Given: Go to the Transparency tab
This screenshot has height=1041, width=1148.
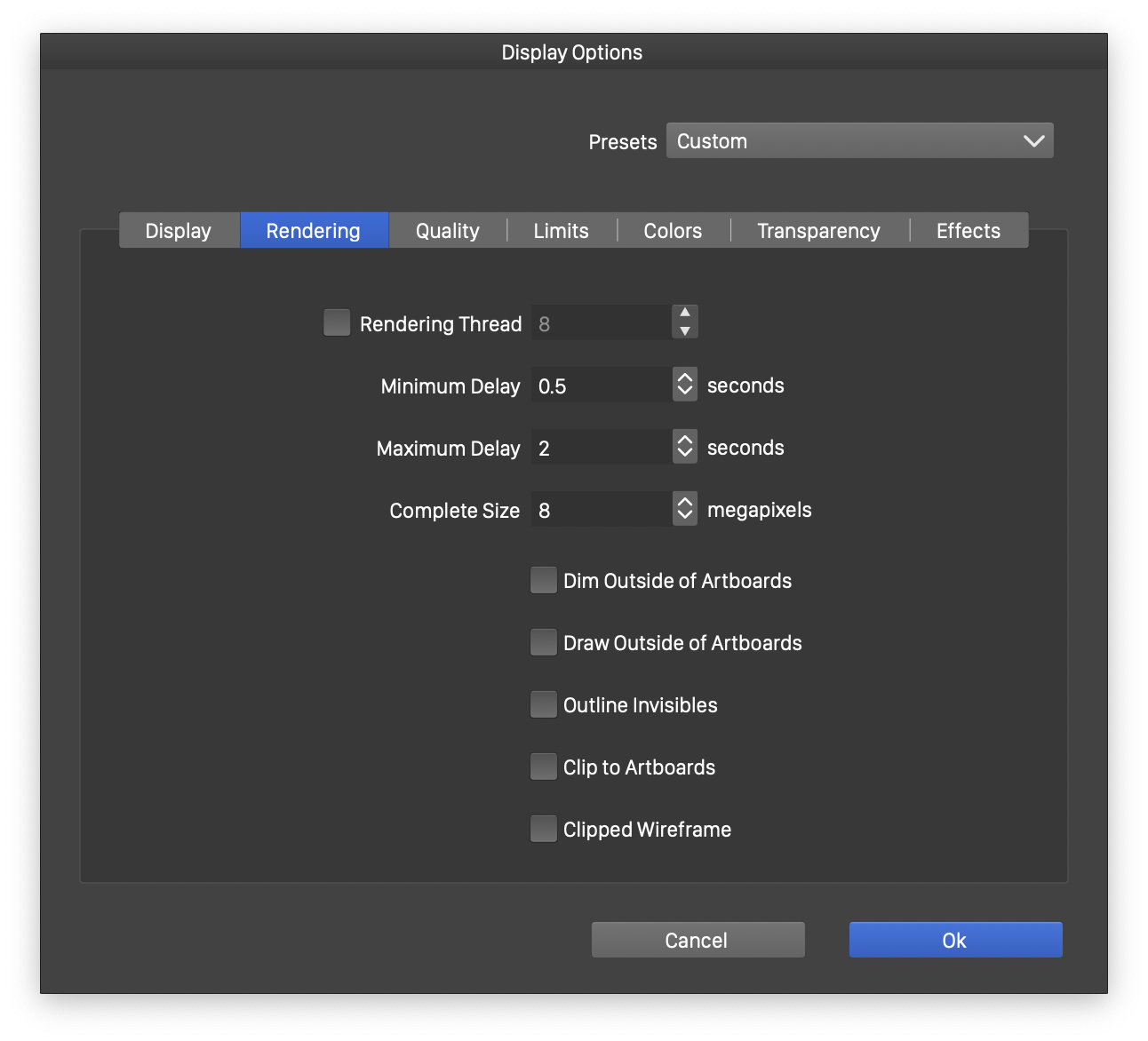Looking at the screenshot, I should point(818,231).
